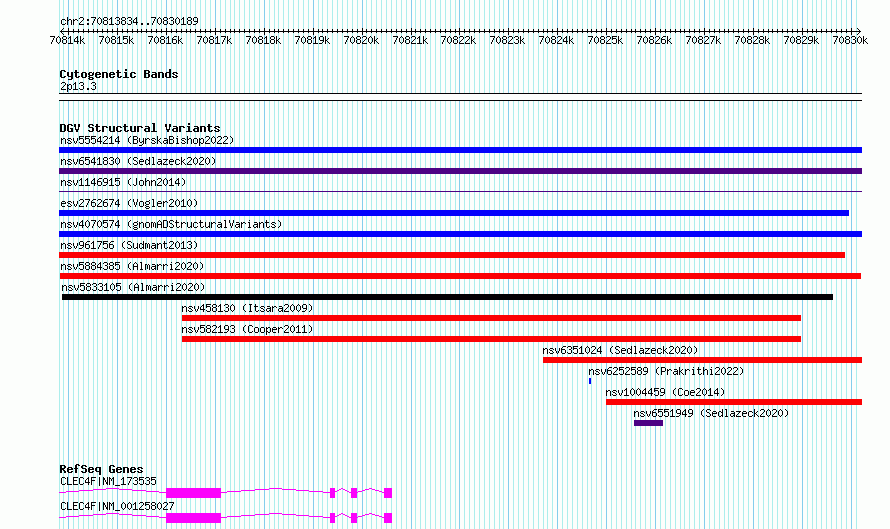Viewport: 890px width, 529px height.
Task: Click nsv1004459 (Coe2014) label
Action: tap(665, 392)
